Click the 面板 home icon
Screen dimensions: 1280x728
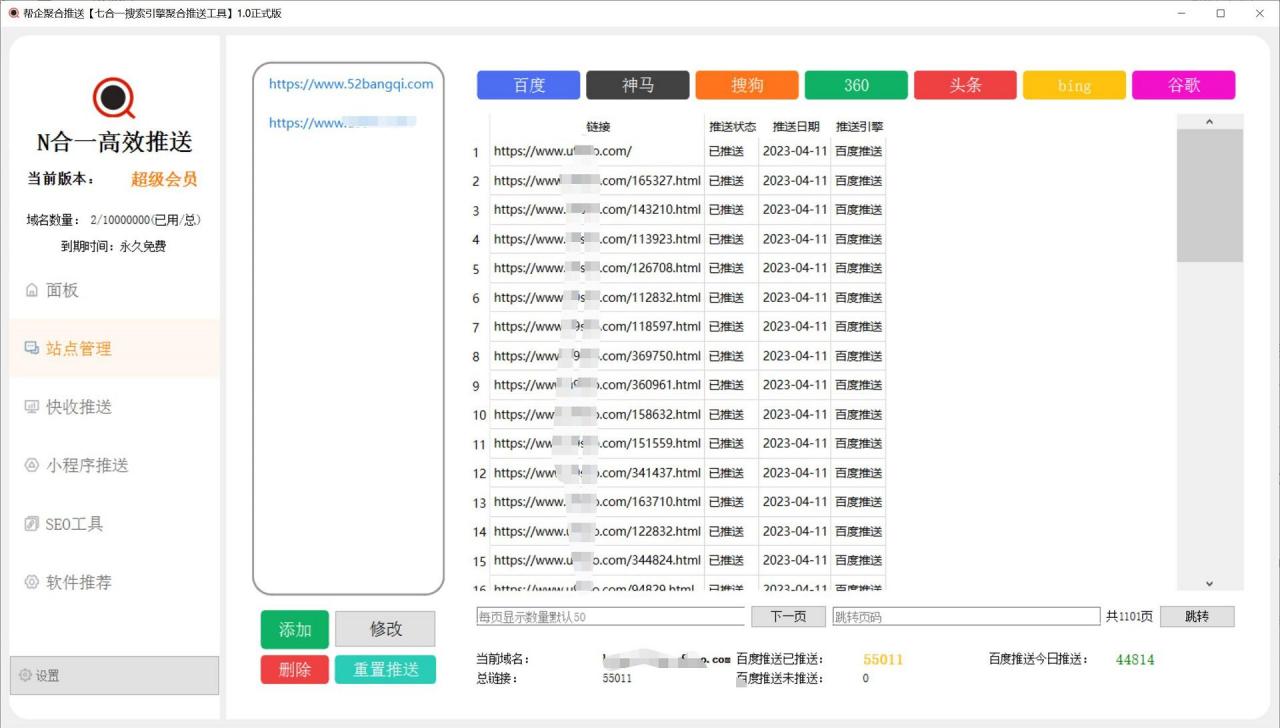32,290
